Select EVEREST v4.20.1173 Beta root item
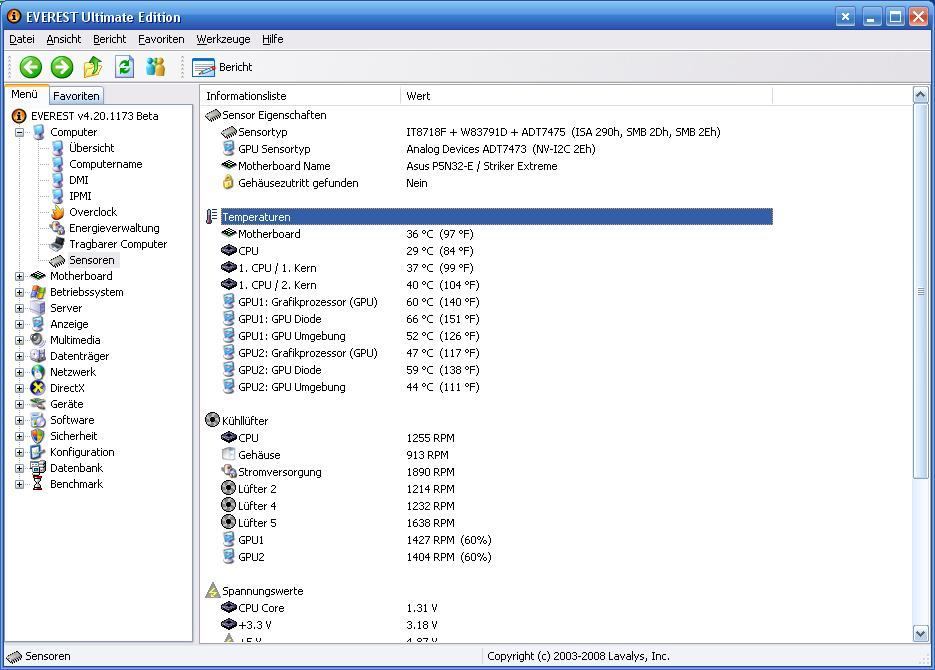Image resolution: width=935 pixels, height=670 pixels. click(x=94, y=116)
